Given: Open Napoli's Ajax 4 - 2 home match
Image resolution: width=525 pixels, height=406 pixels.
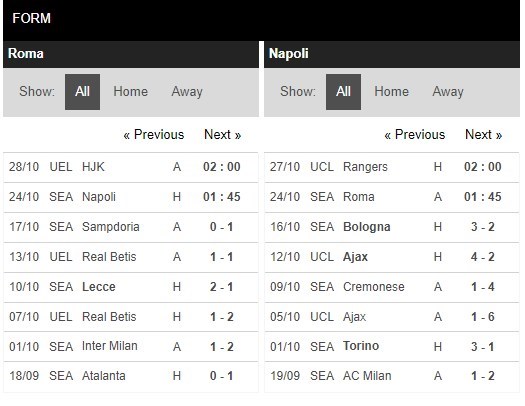Looking at the screenshot, I should [392, 257].
